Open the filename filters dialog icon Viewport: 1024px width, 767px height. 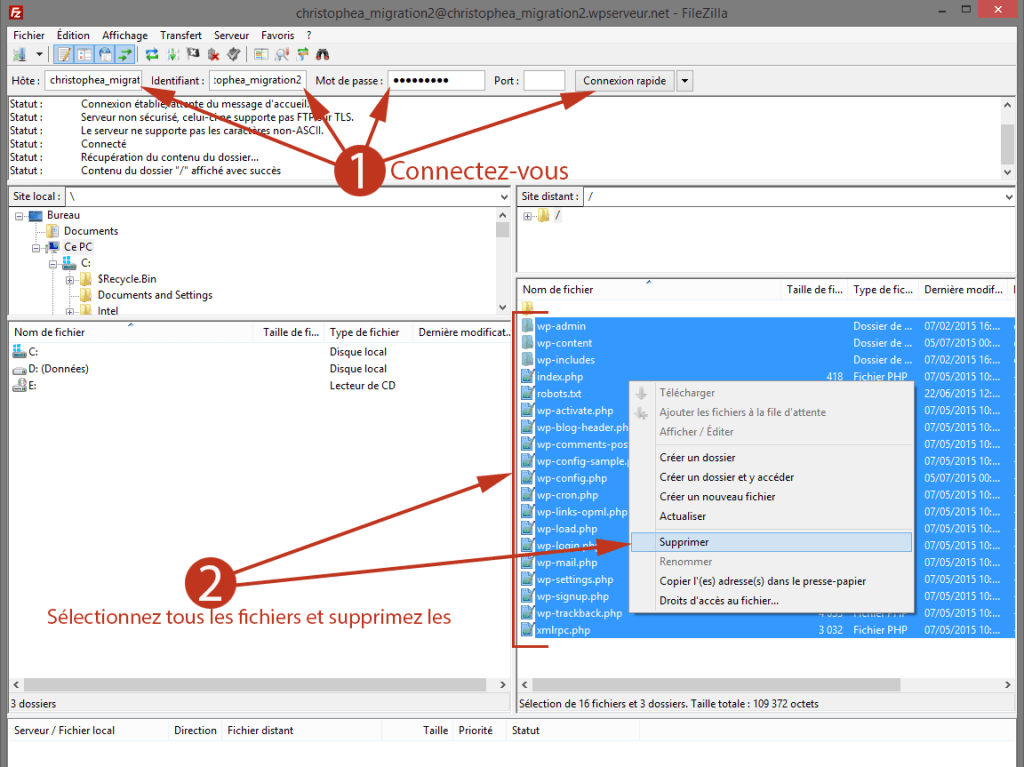tap(261, 55)
